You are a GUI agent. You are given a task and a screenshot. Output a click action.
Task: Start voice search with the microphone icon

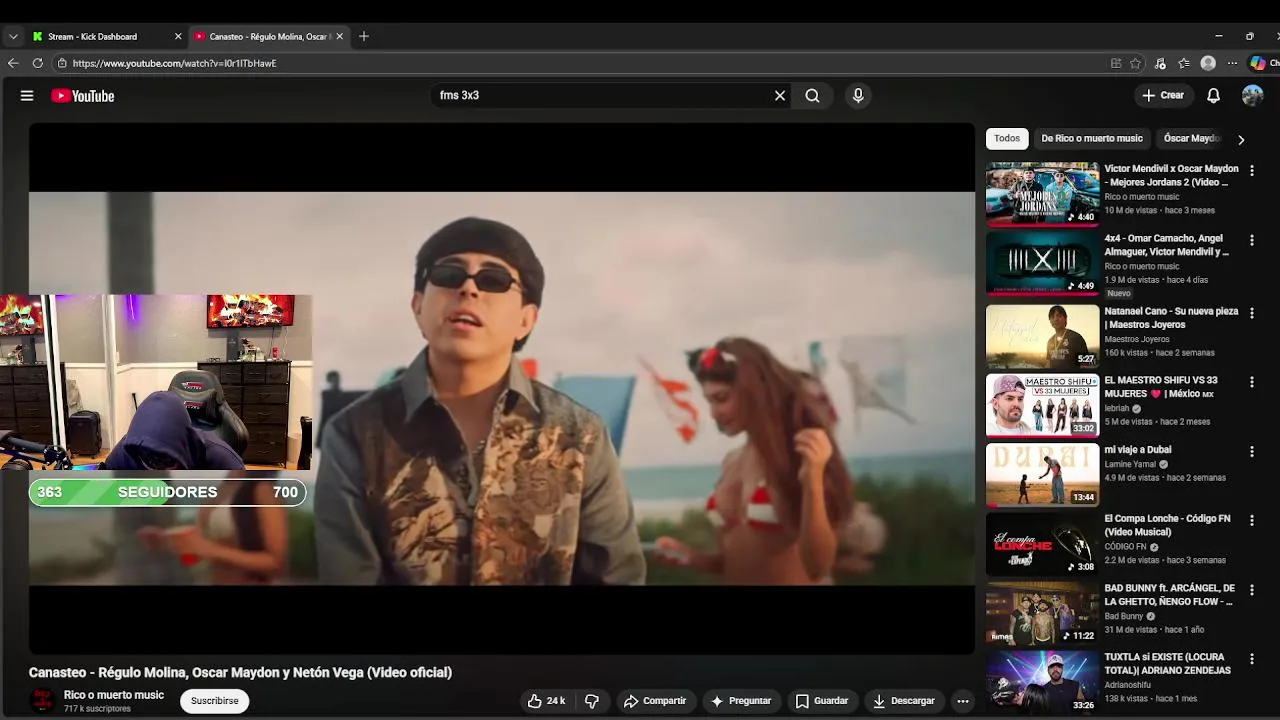point(857,96)
